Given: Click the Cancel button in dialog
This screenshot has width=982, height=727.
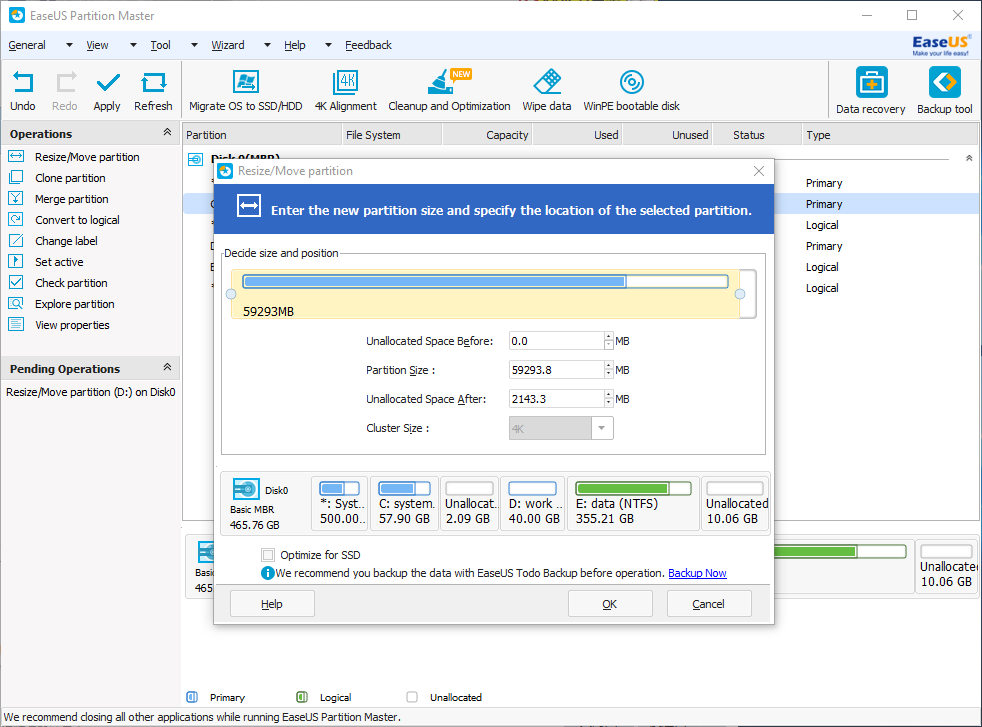Looking at the screenshot, I should pos(709,604).
